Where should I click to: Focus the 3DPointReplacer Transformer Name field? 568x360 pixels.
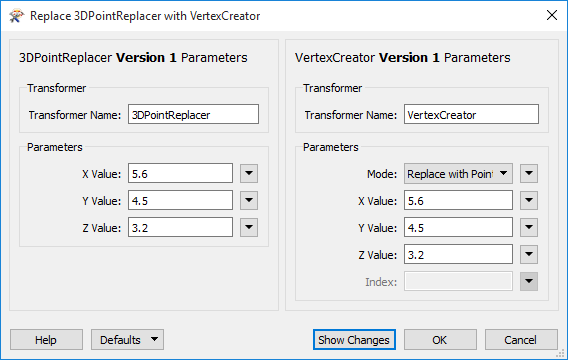193,114
